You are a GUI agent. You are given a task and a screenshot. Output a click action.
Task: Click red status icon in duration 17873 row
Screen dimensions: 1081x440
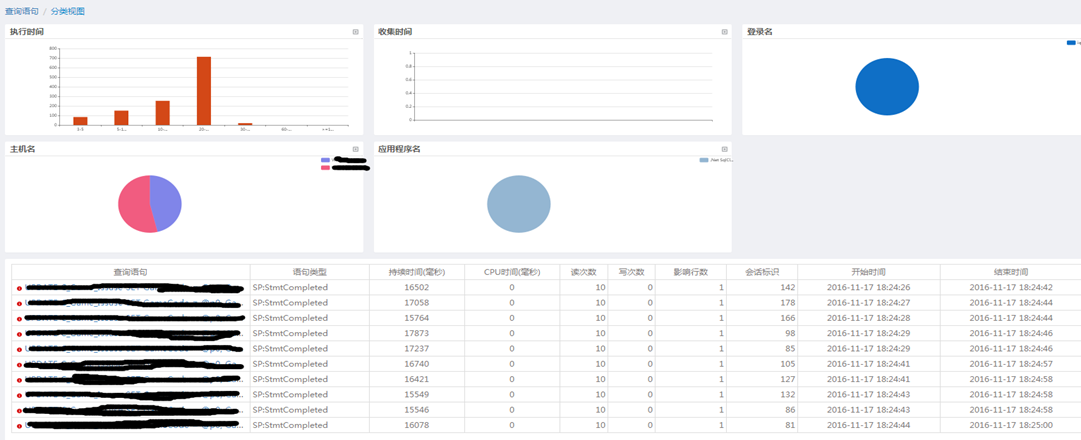click(19, 333)
